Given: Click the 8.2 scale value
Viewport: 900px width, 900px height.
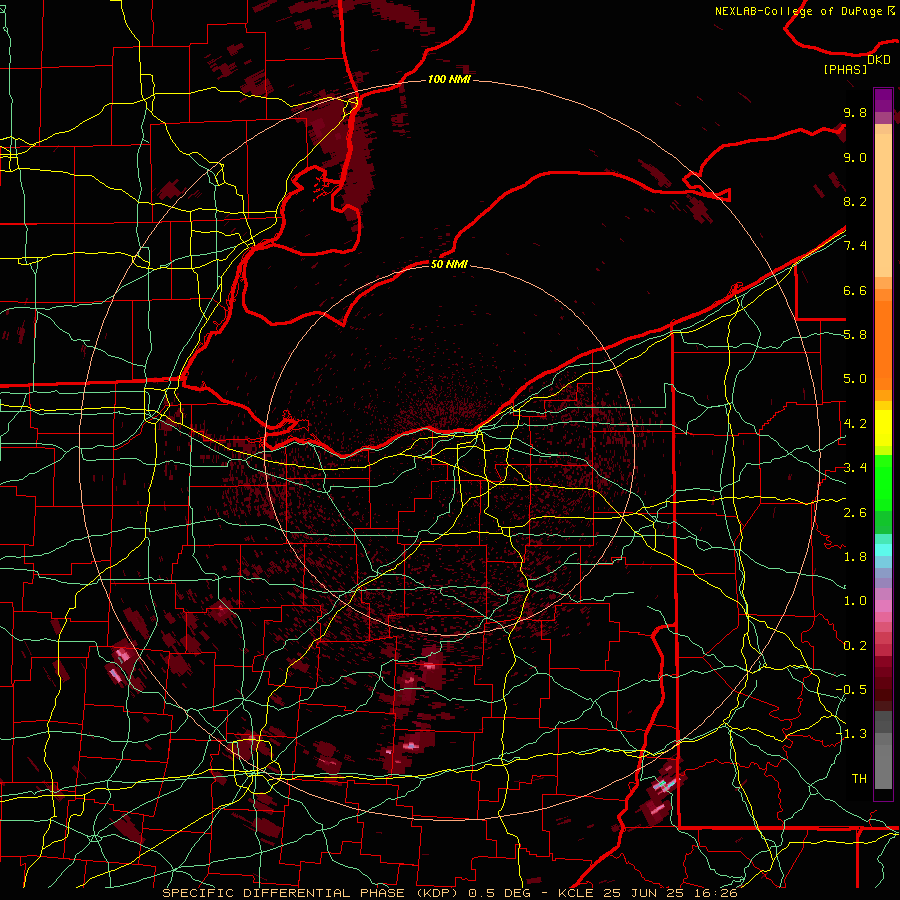Looking at the screenshot, I should (855, 201).
